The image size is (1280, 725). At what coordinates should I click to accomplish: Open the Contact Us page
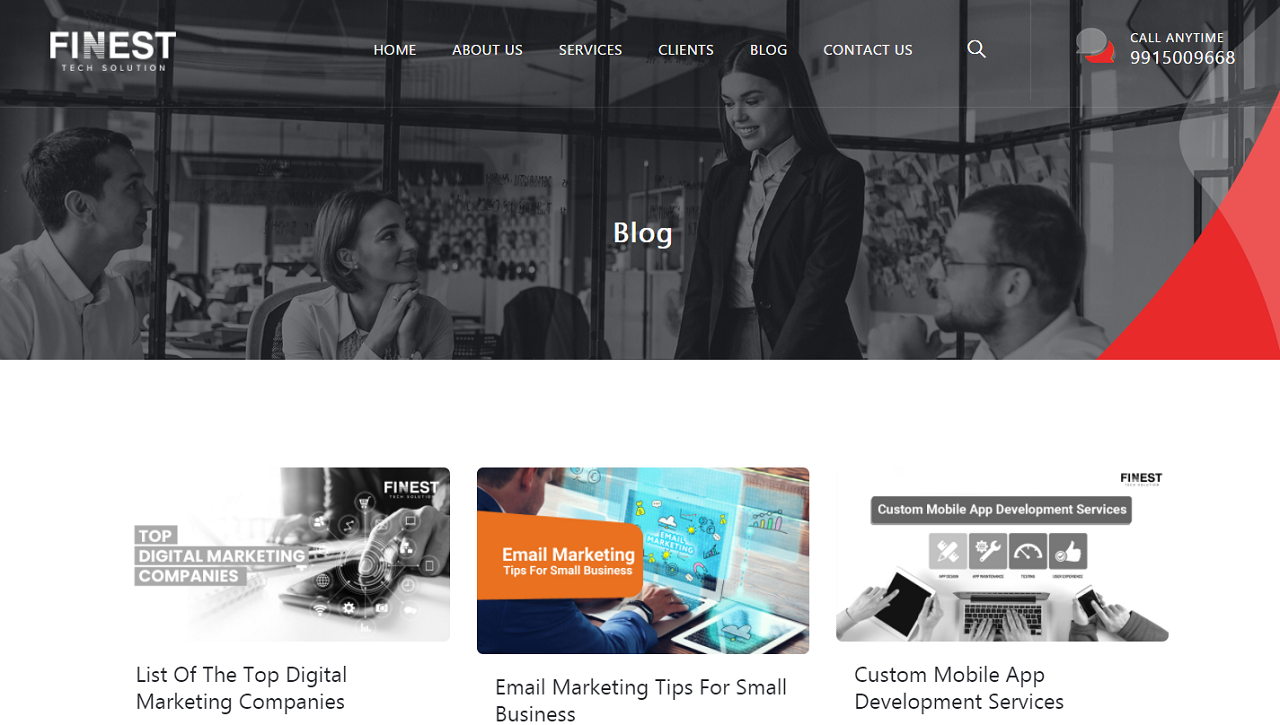(868, 50)
